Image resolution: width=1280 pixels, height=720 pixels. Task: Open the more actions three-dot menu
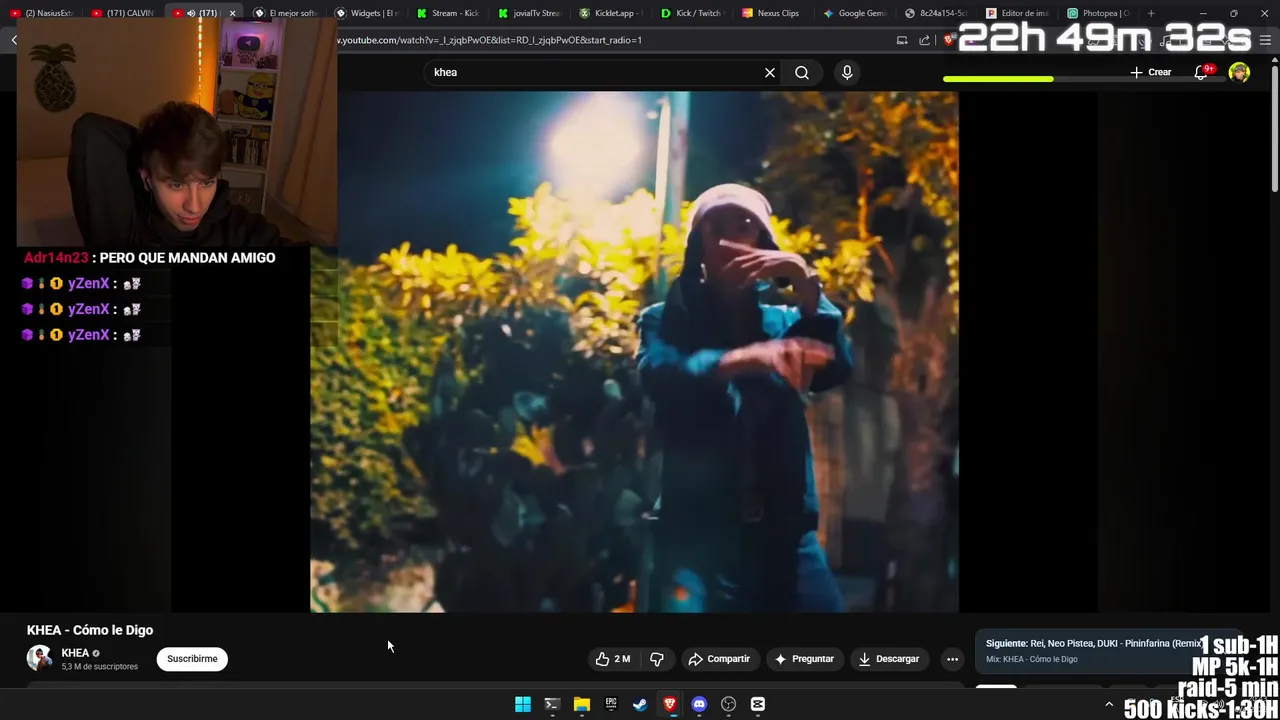(952, 659)
